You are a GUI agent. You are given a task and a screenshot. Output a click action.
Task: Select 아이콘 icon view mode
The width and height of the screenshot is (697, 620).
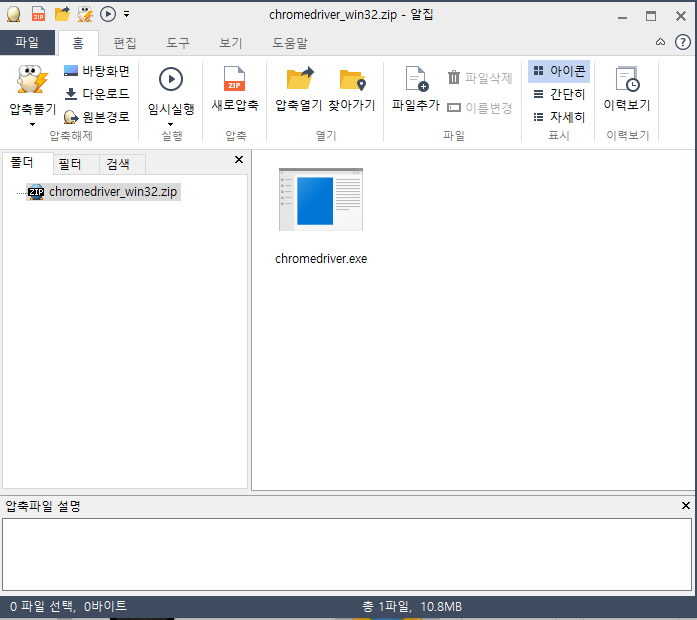coord(559,71)
